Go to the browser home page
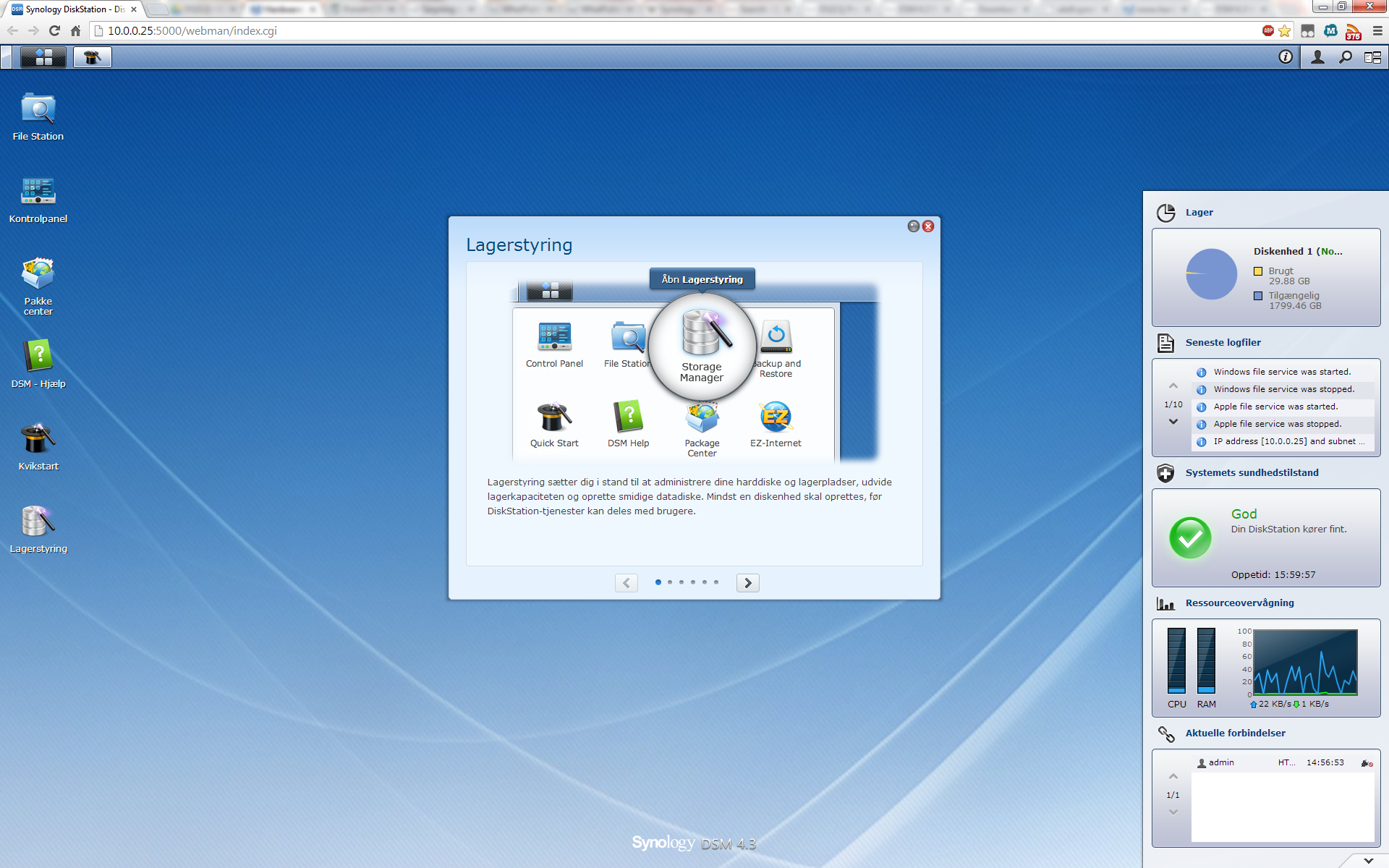The height and width of the screenshot is (868, 1389). (75, 30)
